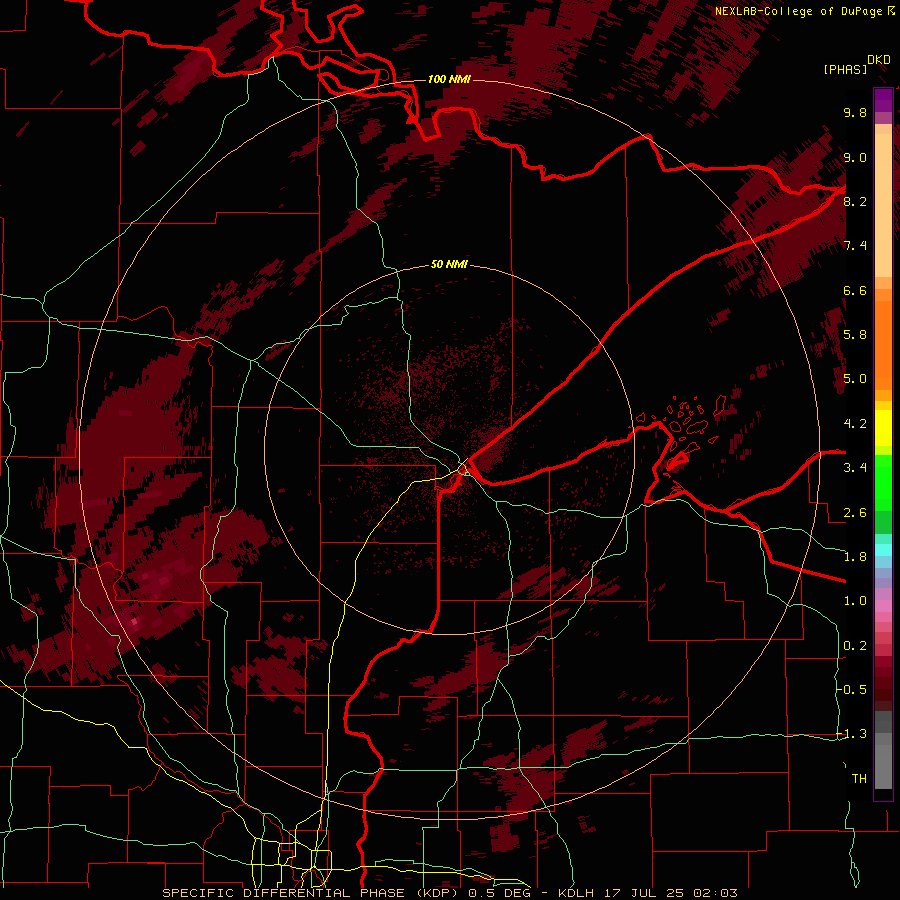Click the 9.8 value on the color scale
Screen dimensions: 900x900
pyautogui.click(x=855, y=112)
